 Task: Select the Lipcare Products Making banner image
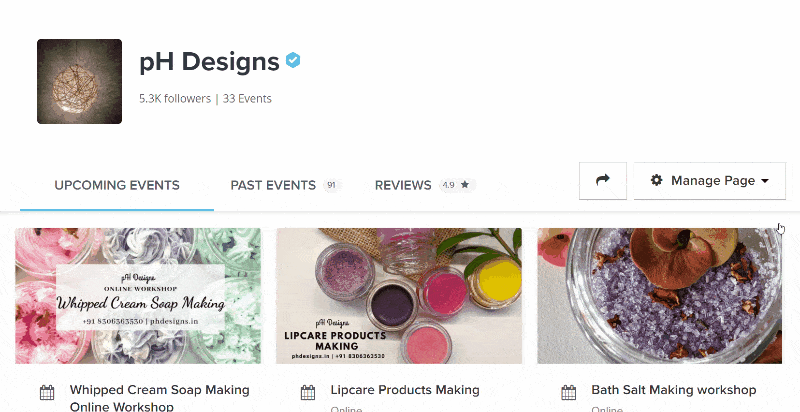pyautogui.click(x=399, y=296)
